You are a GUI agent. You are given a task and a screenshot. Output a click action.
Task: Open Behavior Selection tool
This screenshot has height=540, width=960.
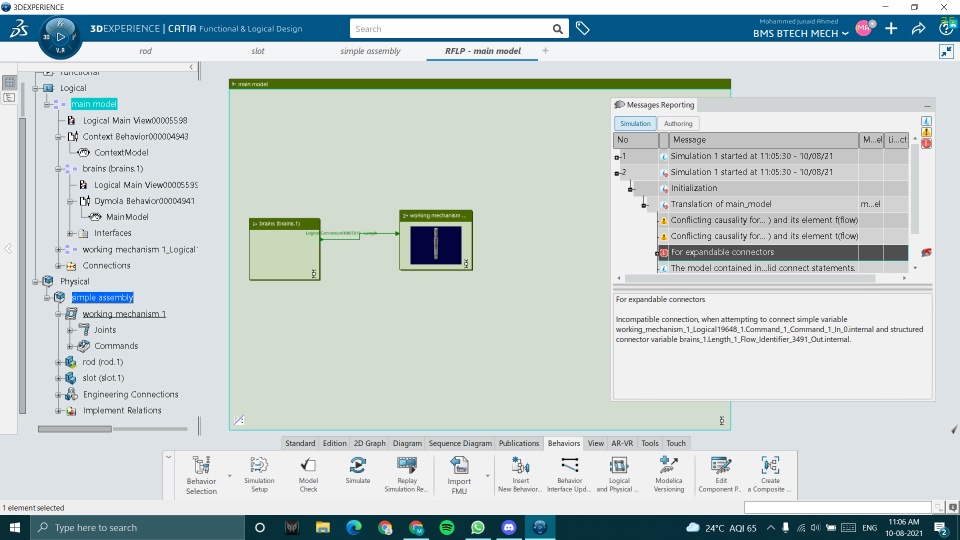tap(201, 474)
